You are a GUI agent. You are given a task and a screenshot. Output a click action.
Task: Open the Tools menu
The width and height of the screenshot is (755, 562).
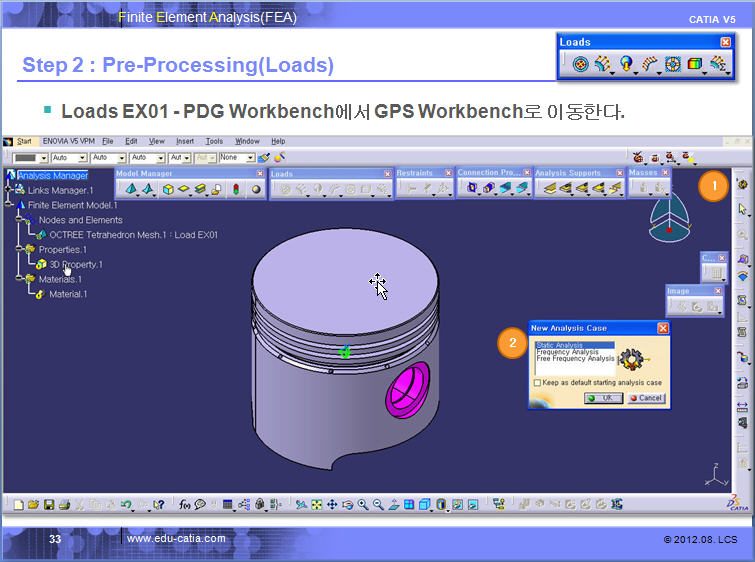click(214, 142)
